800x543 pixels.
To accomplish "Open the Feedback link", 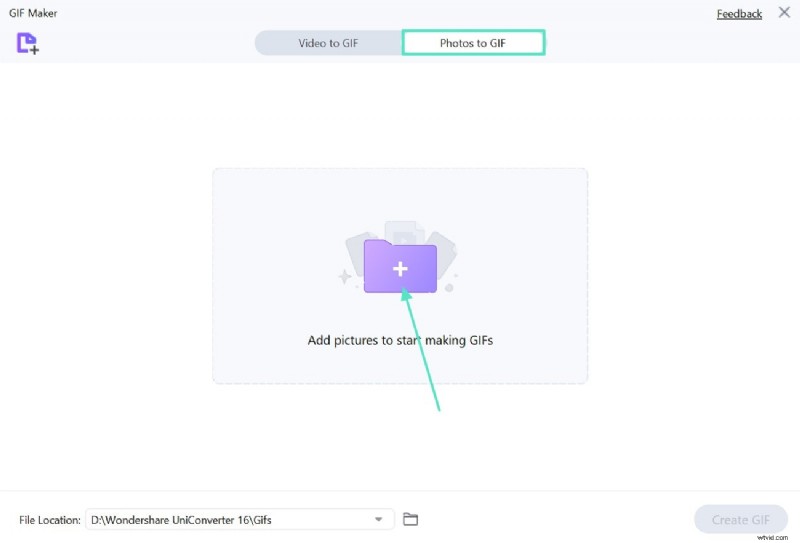I will pyautogui.click(x=739, y=14).
